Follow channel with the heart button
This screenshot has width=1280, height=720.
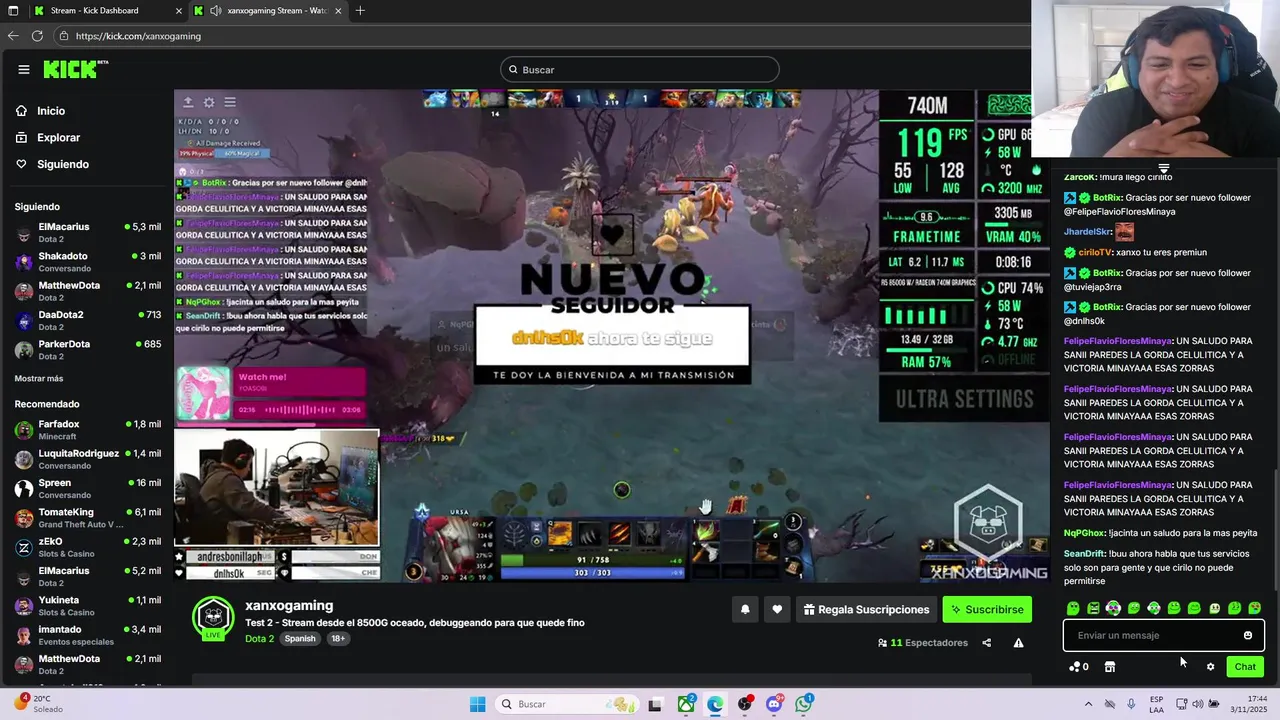pos(777,609)
